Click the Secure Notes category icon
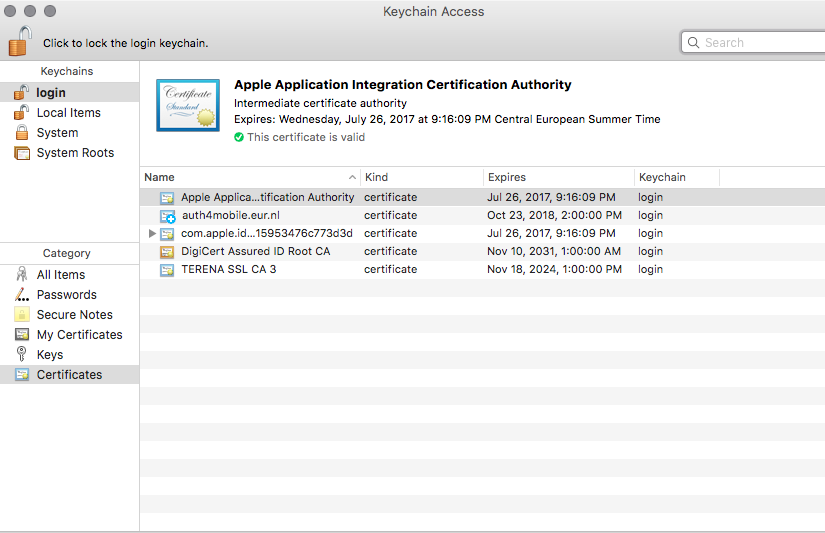 pos(21,315)
